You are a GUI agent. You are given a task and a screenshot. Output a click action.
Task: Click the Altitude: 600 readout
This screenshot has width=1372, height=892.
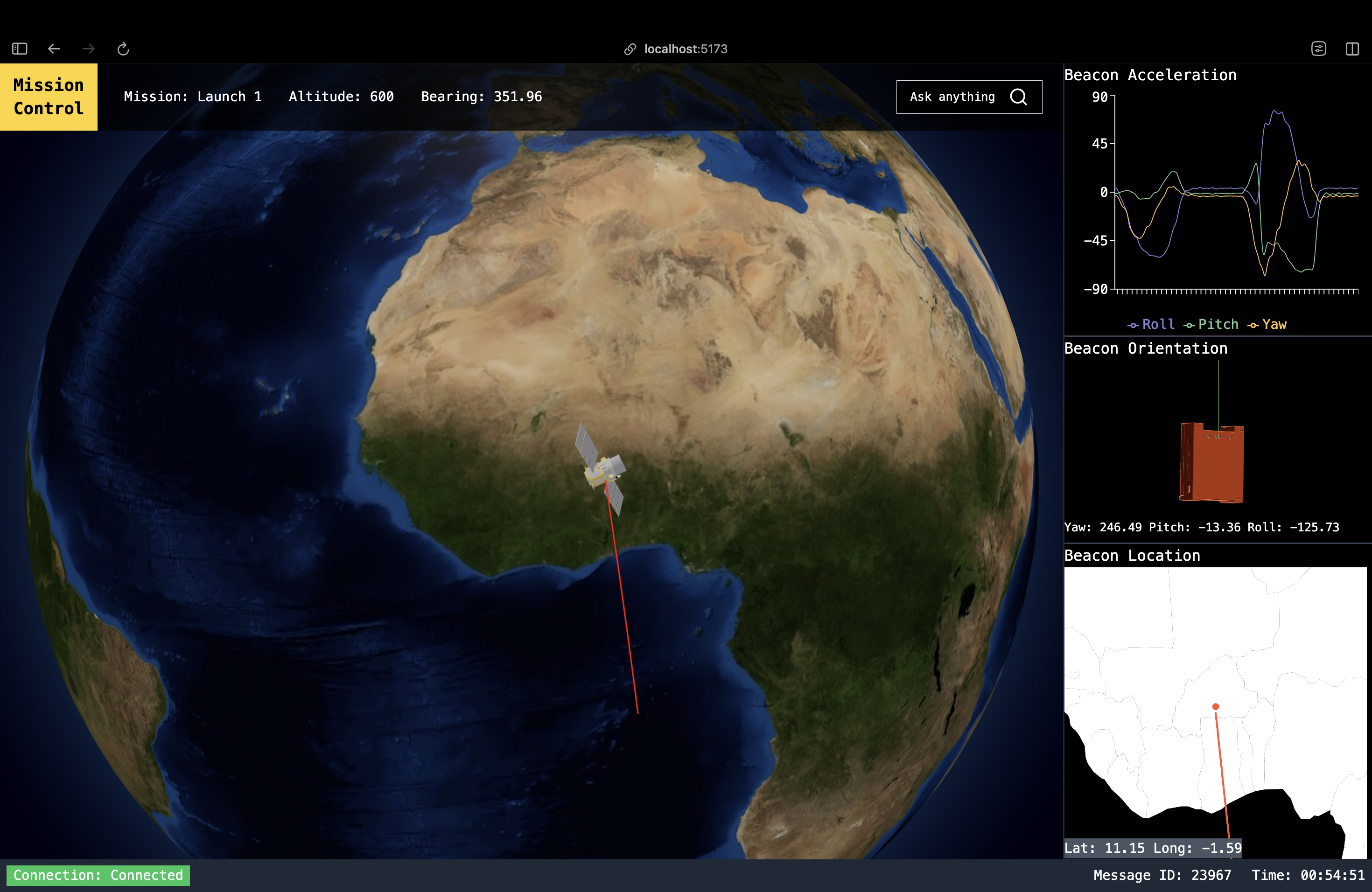click(341, 97)
